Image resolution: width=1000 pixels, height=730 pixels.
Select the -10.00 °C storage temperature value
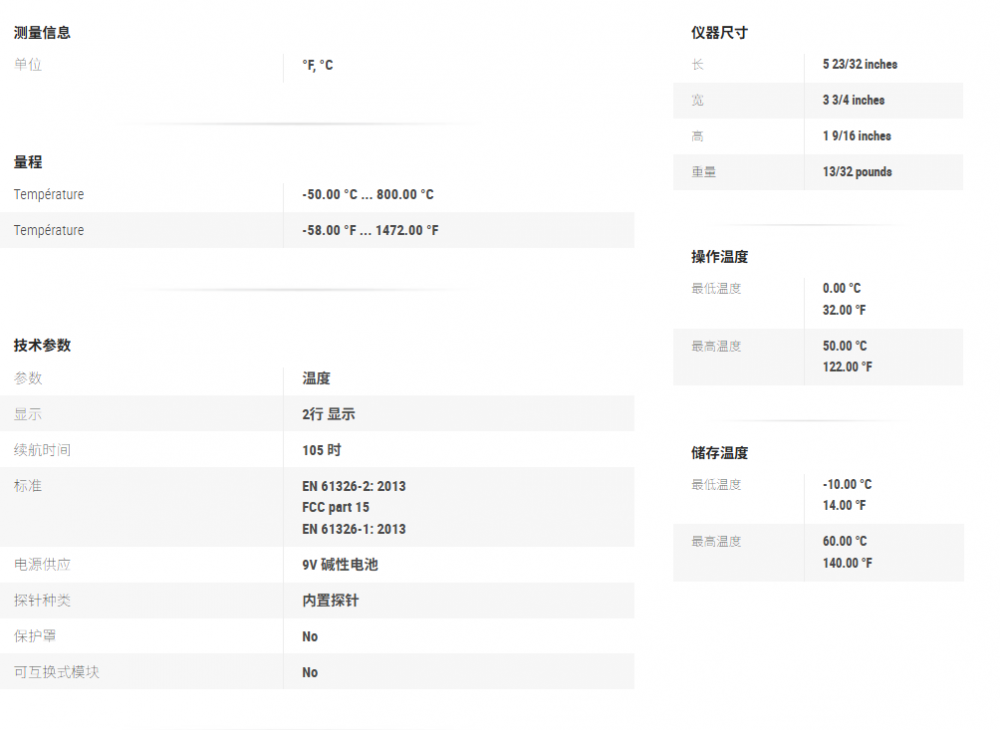847,484
